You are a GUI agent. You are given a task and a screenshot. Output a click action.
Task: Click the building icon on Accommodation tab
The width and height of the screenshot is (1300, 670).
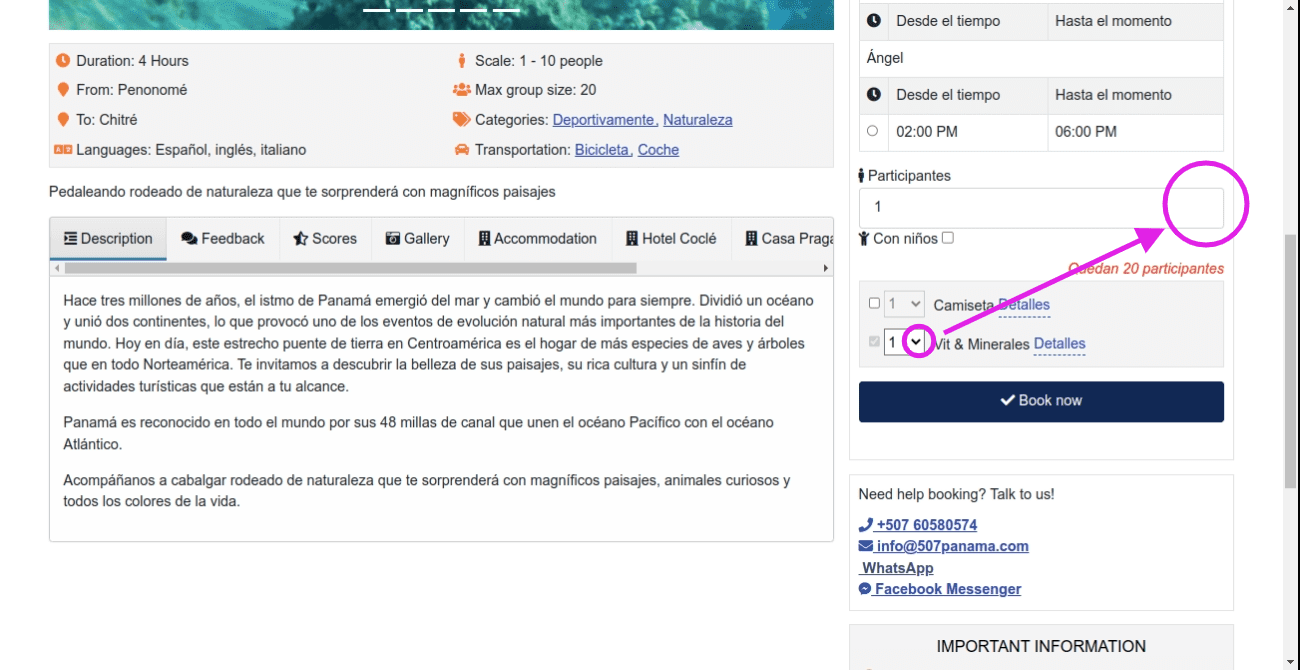pyautogui.click(x=484, y=239)
